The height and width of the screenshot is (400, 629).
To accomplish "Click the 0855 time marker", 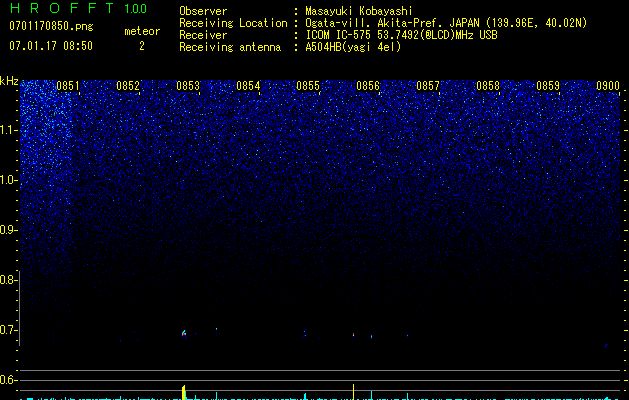I will 308,86.
